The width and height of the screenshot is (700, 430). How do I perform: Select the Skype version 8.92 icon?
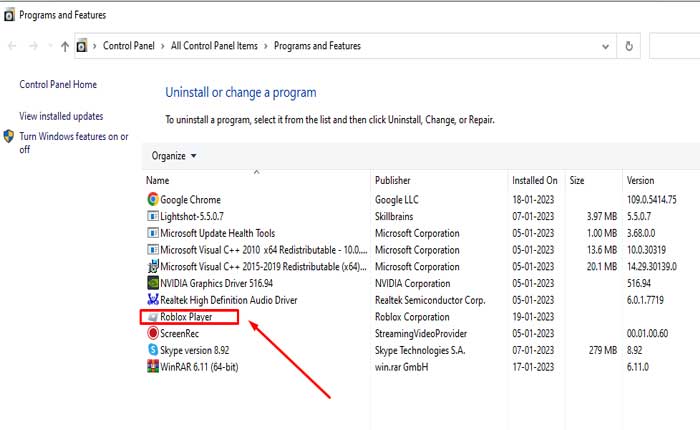(x=153, y=350)
